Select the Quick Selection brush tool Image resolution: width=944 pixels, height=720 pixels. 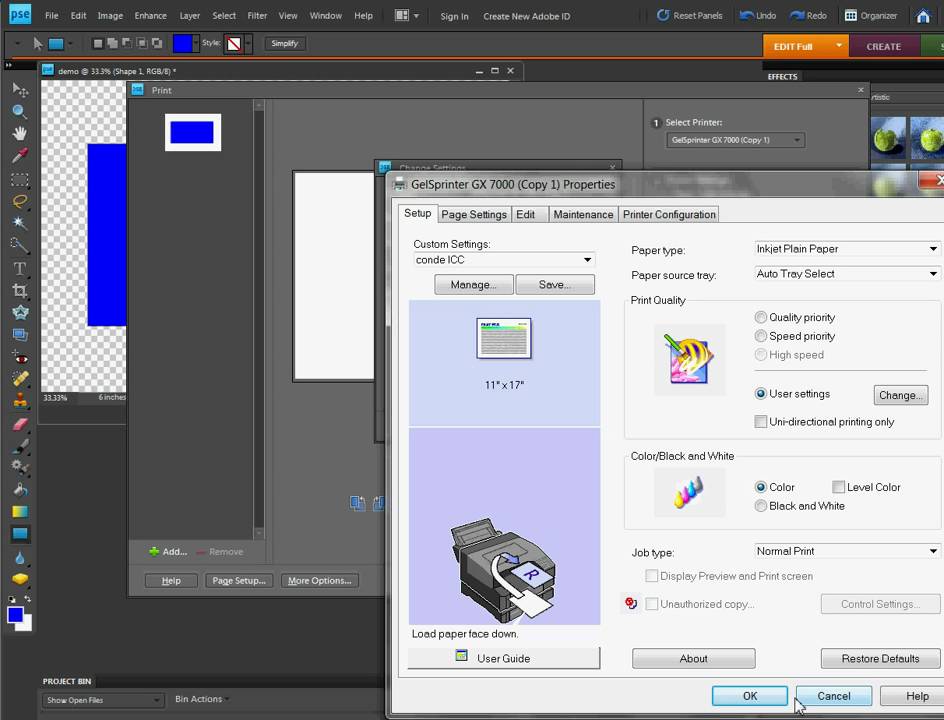(x=20, y=245)
